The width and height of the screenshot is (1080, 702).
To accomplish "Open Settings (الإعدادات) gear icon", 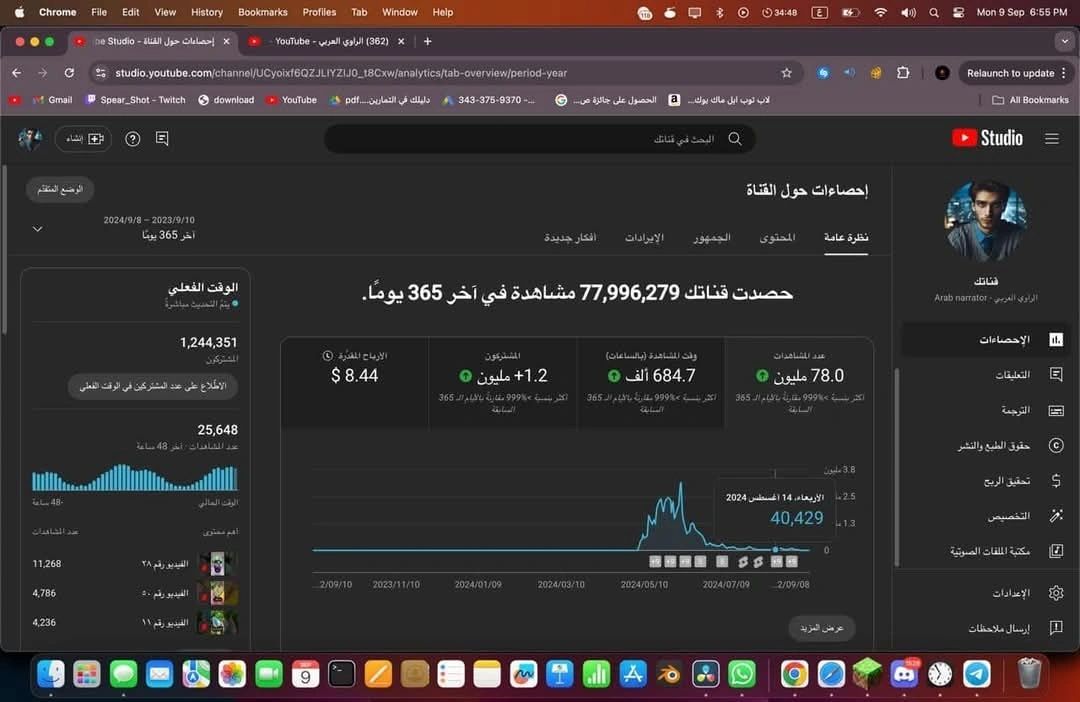I will [x=1055, y=593].
